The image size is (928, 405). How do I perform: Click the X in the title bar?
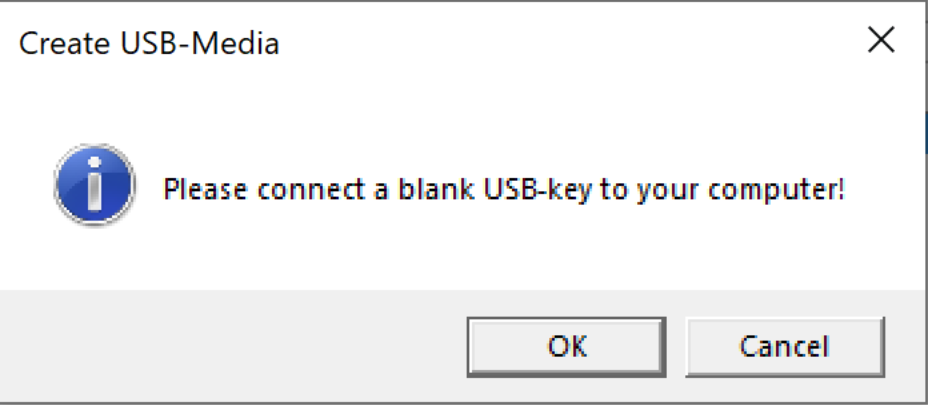point(880,41)
